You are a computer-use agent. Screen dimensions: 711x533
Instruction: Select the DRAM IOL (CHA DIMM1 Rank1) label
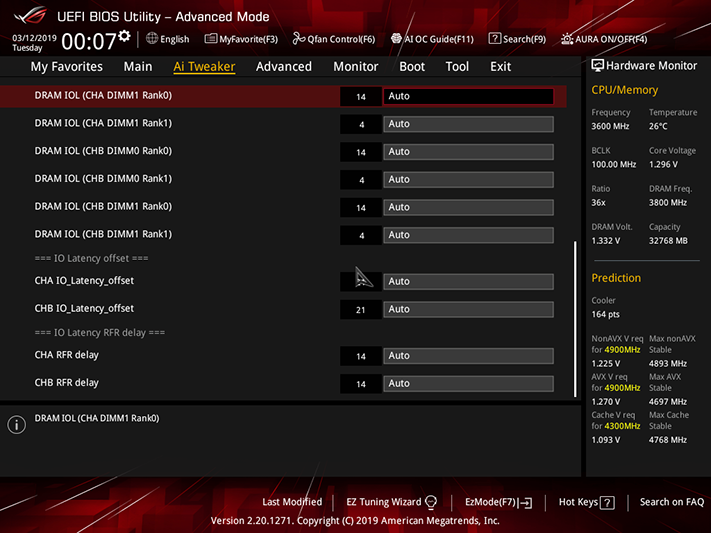point(103,123)
